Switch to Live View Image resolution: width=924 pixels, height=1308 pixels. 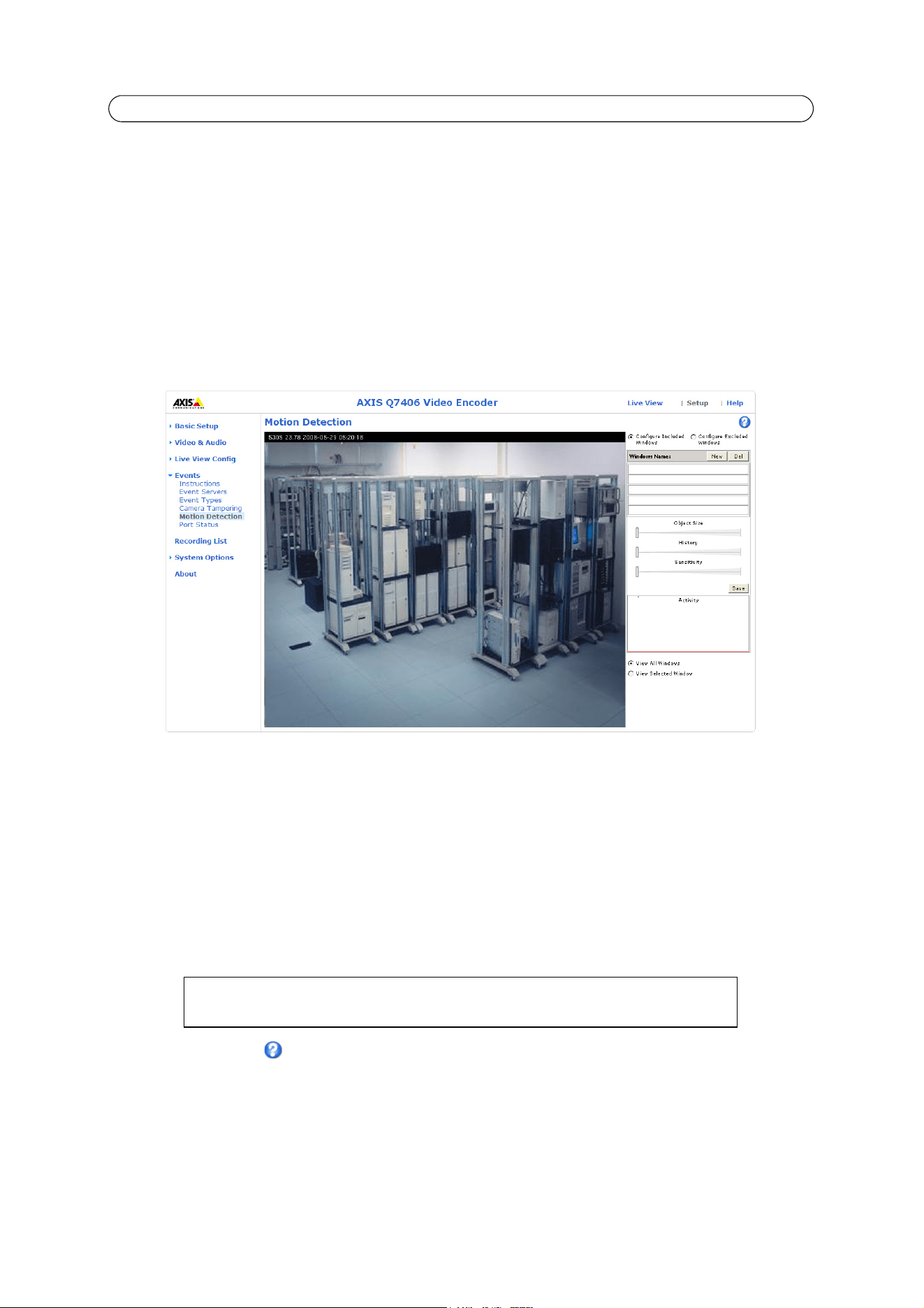click(645, 403)
